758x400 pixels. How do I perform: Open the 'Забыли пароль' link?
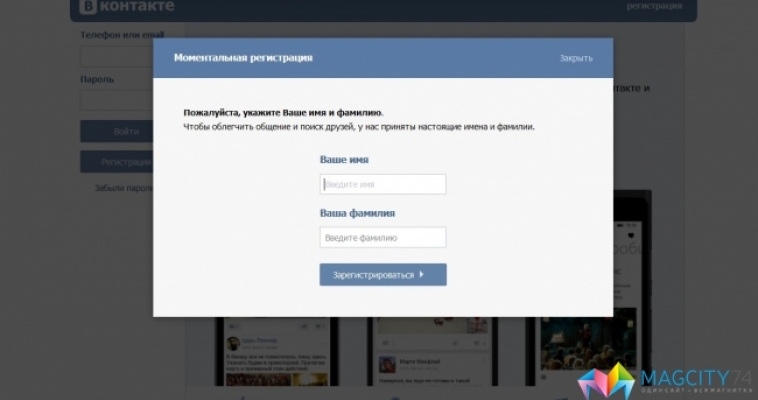[124, 188]
